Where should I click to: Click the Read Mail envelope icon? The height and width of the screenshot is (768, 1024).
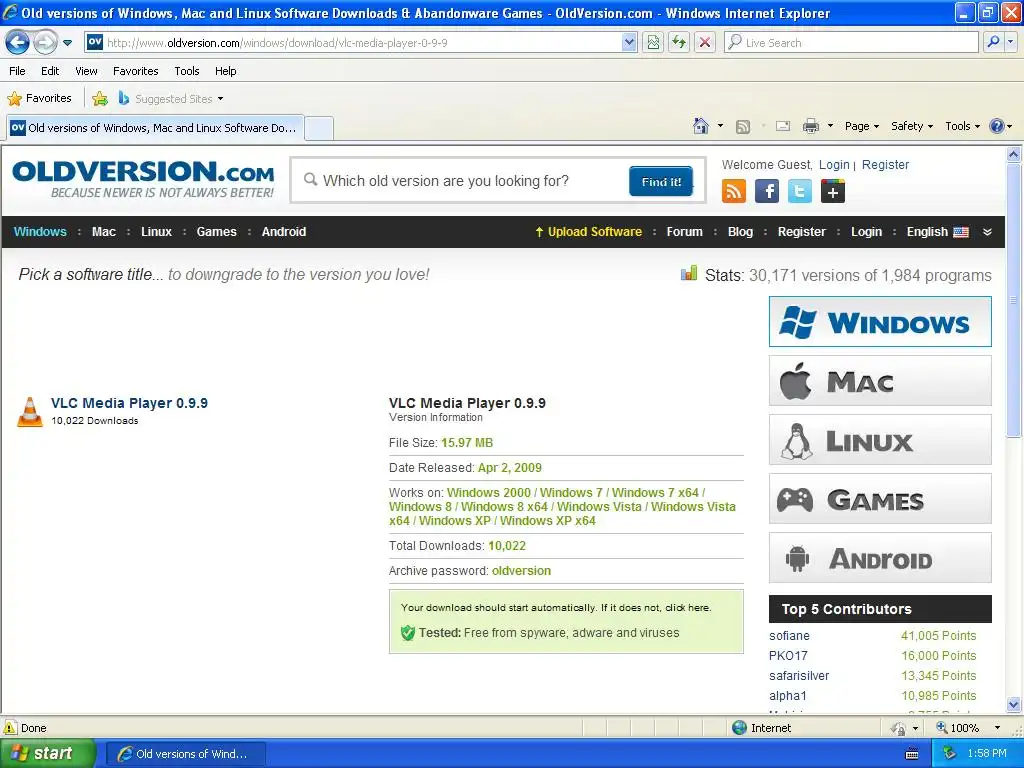pyautogui.click(x=783, y=126)
